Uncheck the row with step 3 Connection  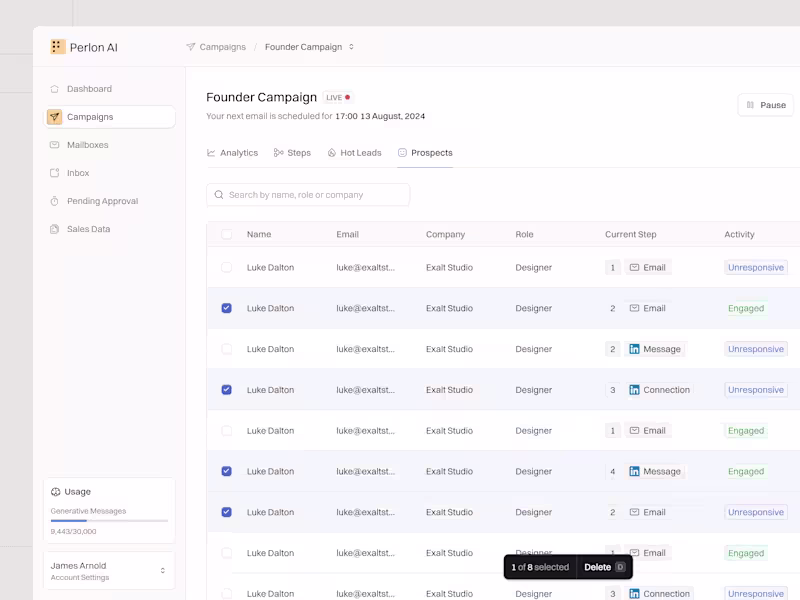[x=226, y=390]
